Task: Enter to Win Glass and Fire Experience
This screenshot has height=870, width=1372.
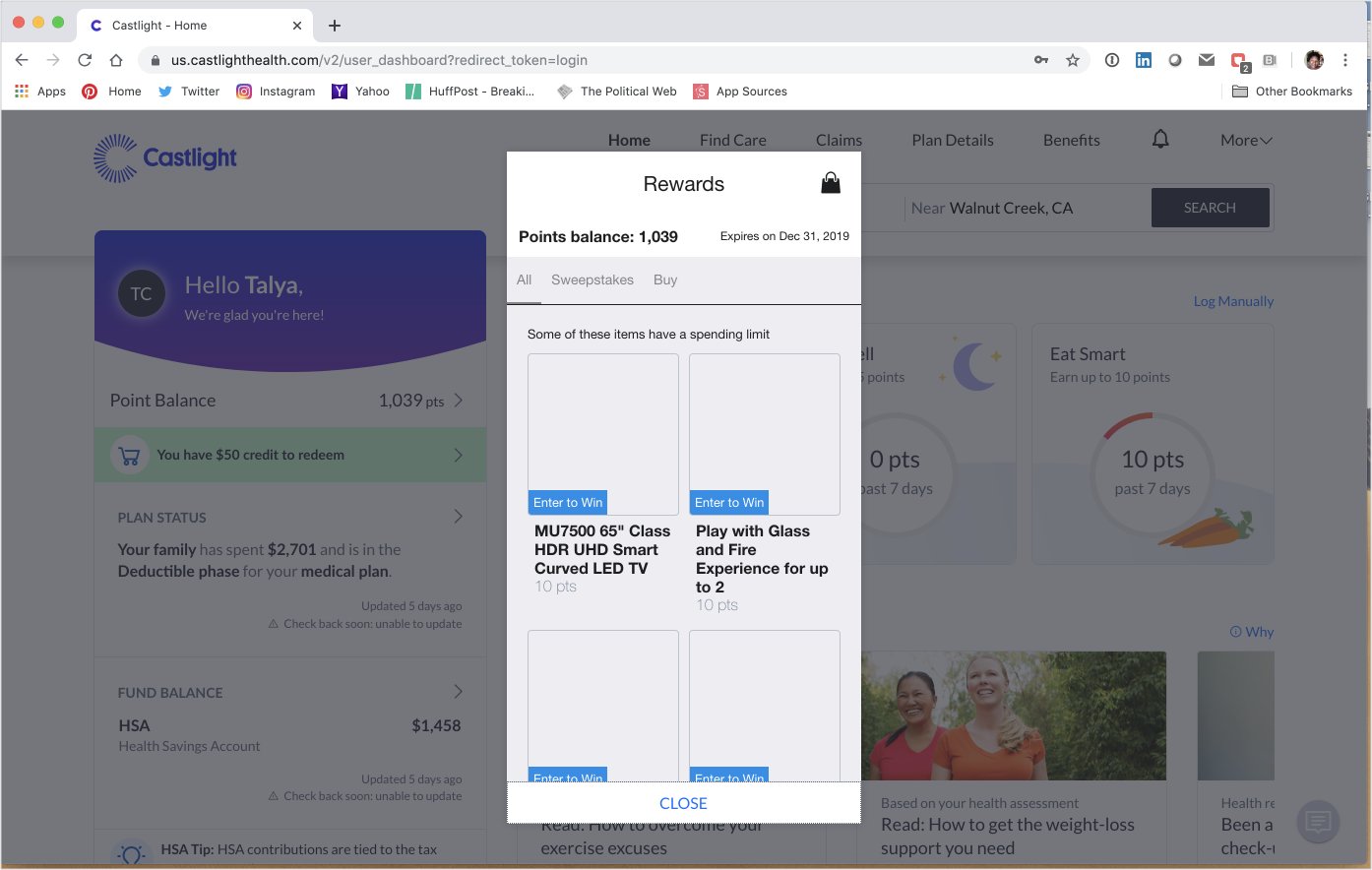Action: point(729,502)
